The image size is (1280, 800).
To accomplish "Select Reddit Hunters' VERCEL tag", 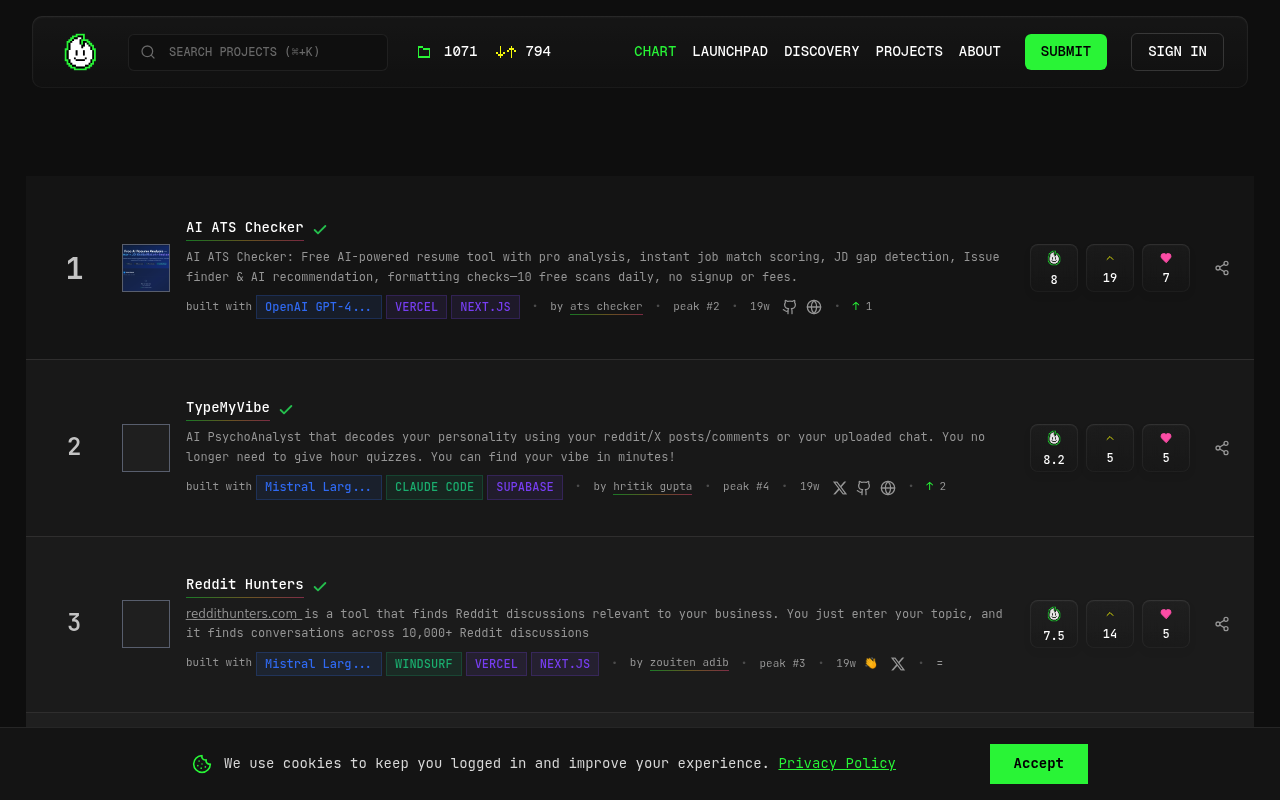I will tap(496, 664).
